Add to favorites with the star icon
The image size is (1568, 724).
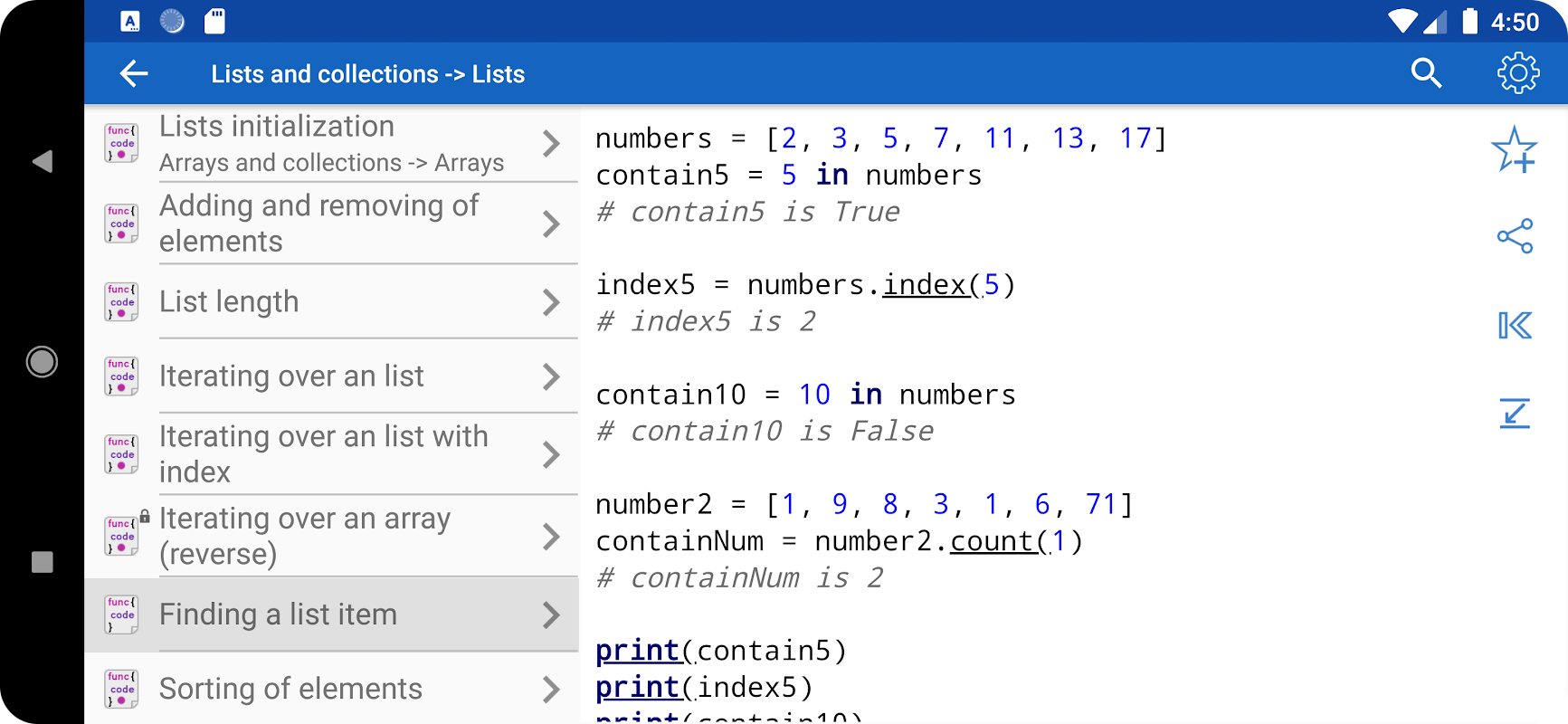point(1514,149)
